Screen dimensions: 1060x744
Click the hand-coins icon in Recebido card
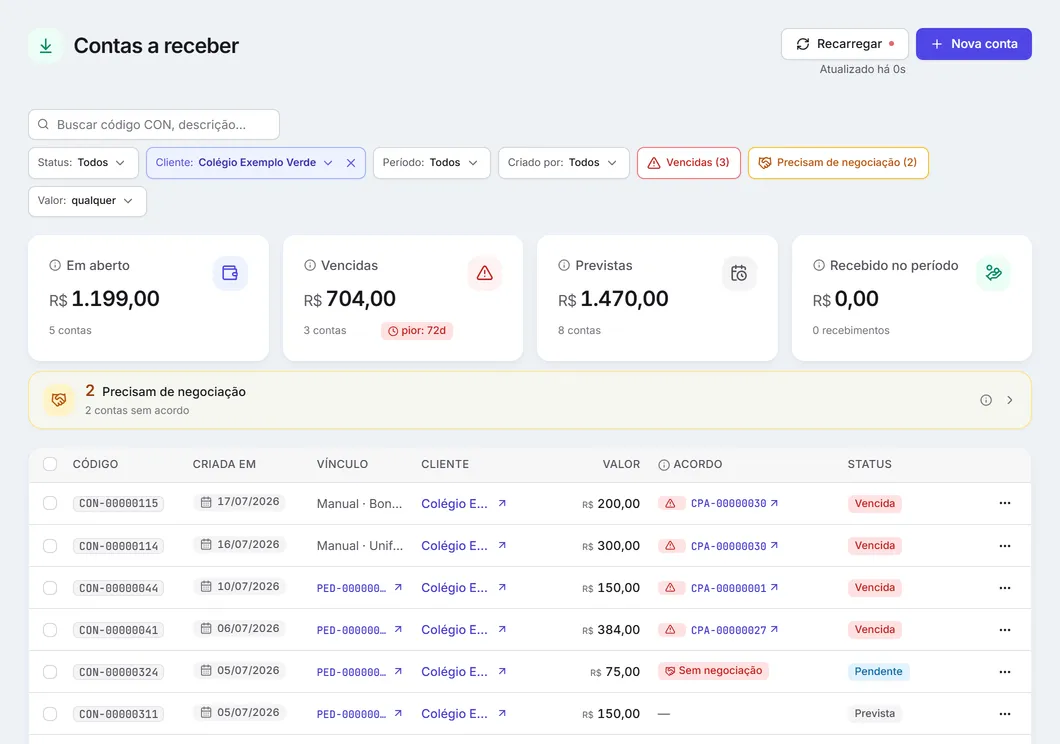click(x=993, y=273)
